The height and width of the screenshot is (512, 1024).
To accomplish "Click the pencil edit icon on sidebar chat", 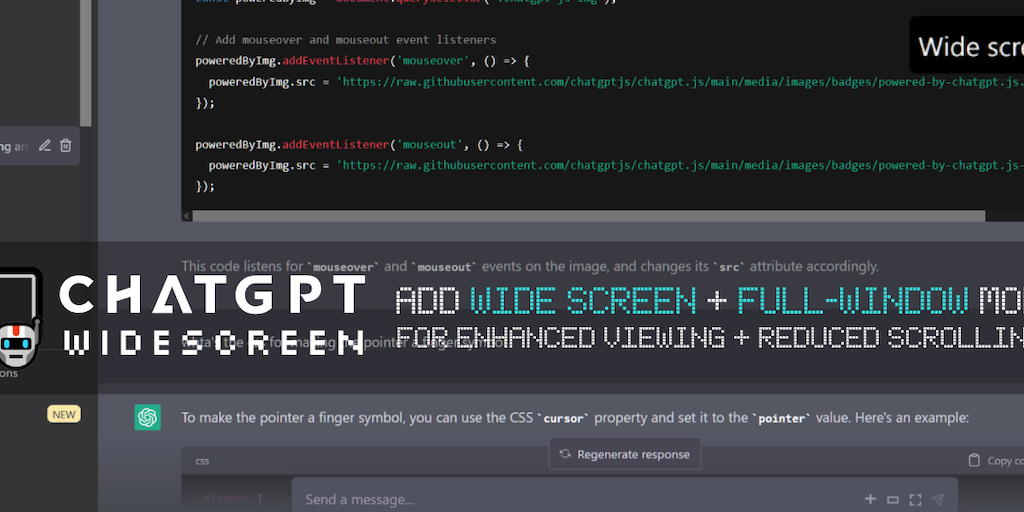I will click(44, 146).
